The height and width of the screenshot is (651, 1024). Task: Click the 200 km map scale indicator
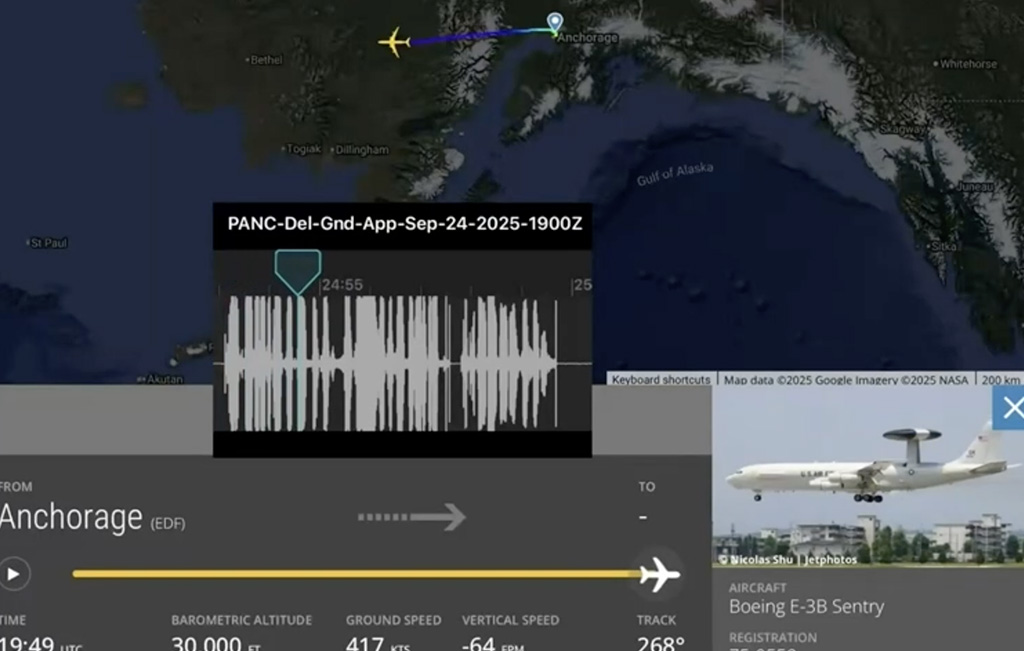(1000, 380)
